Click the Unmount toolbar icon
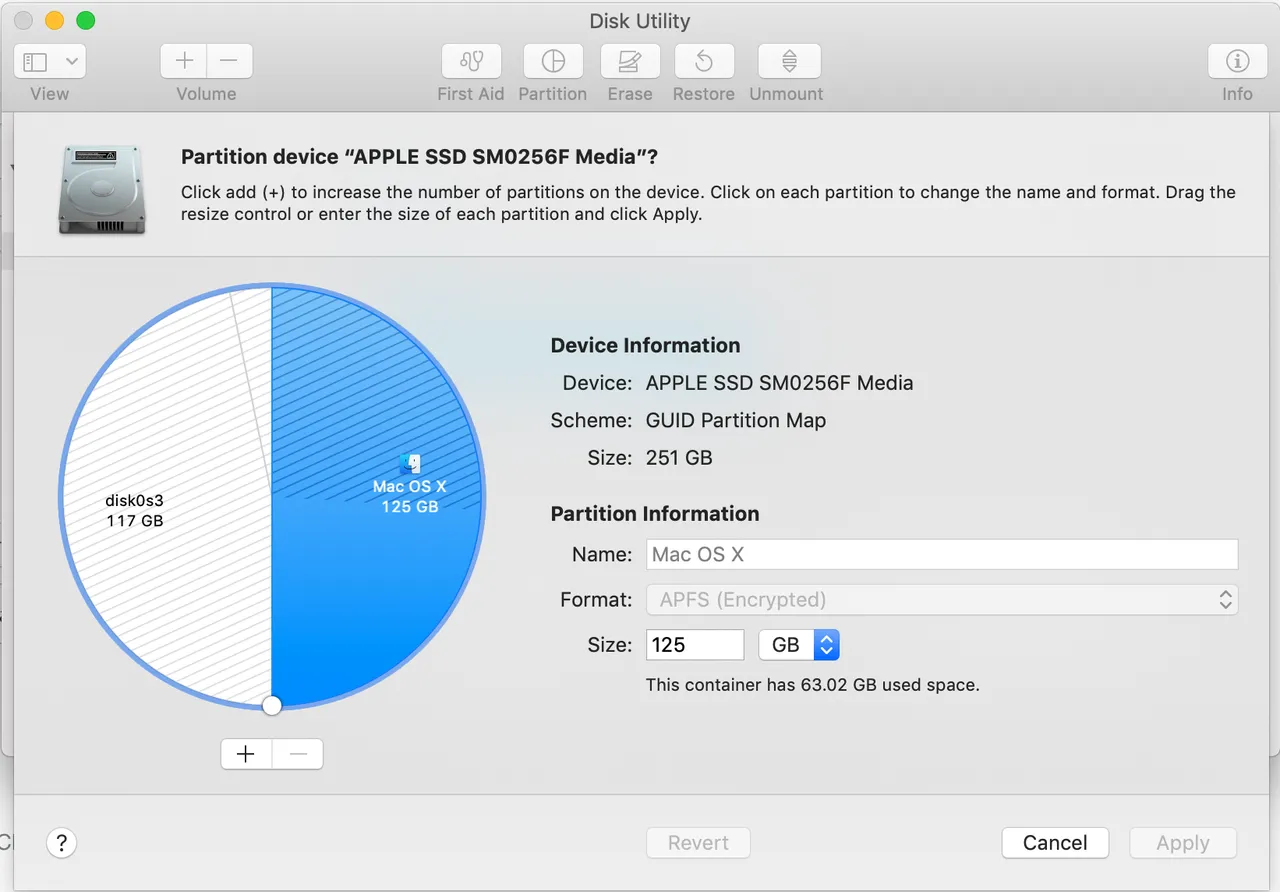This screenshot has height=892, width=1280. 789,62
